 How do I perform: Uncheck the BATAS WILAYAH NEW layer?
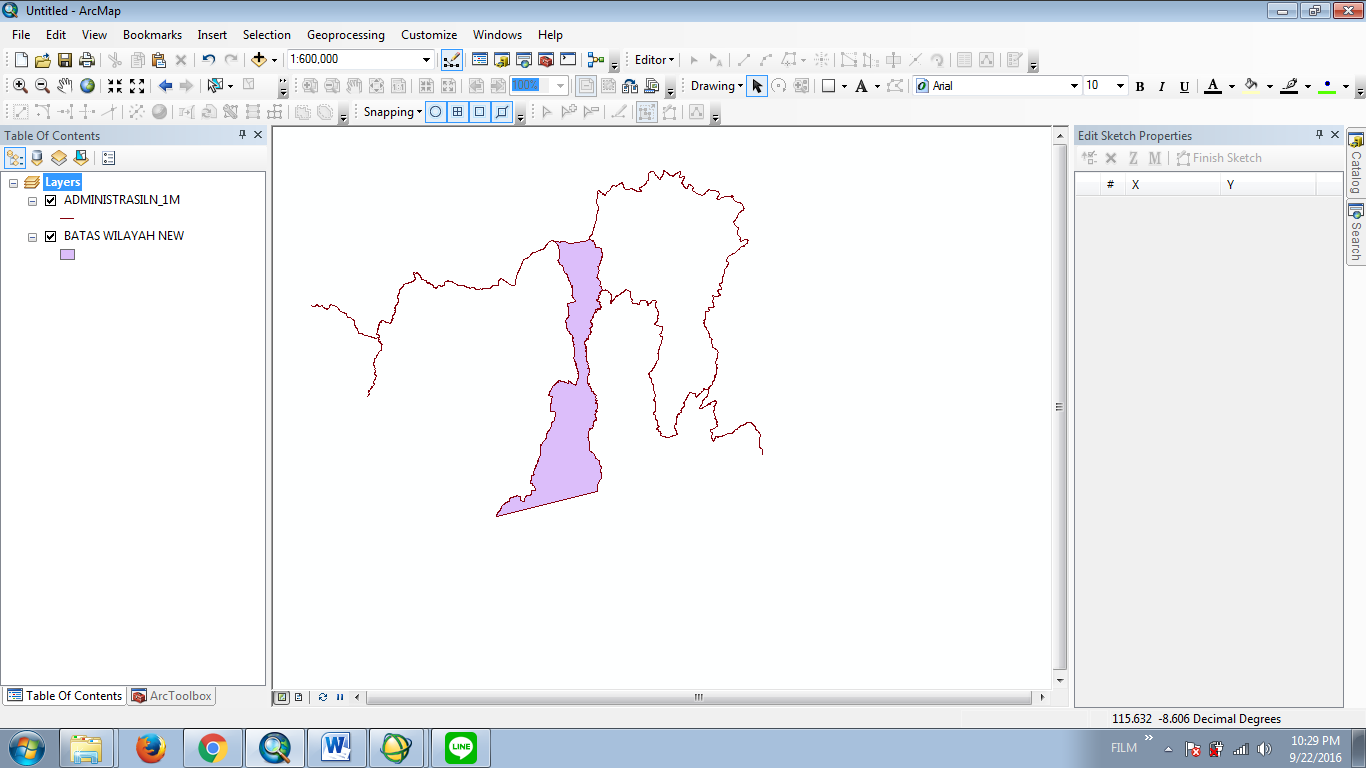(51, 237)
